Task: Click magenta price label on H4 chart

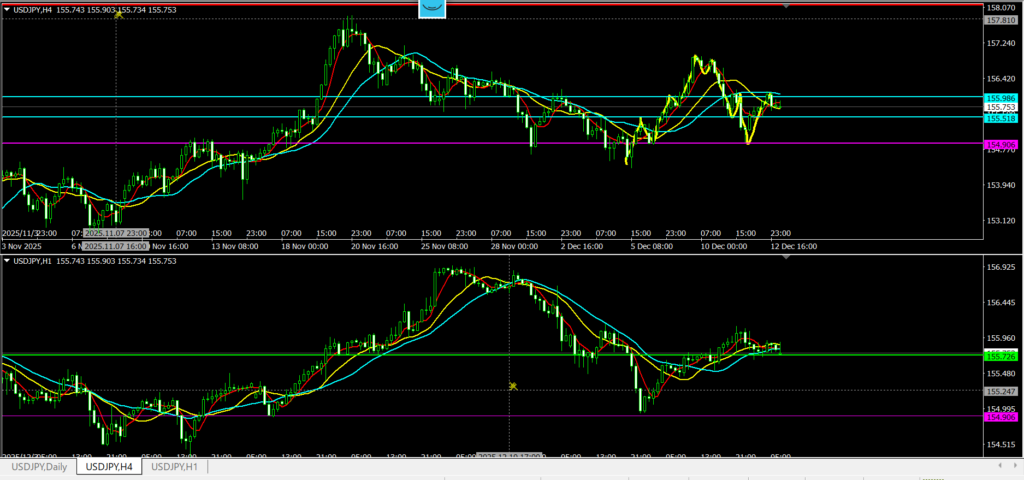Action: coord(1001,145)
